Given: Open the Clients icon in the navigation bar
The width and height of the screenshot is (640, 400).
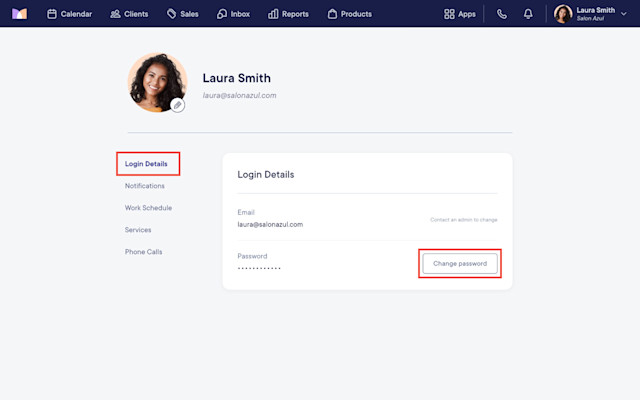Looking at the screenshot, I should (x=115, y=14).
